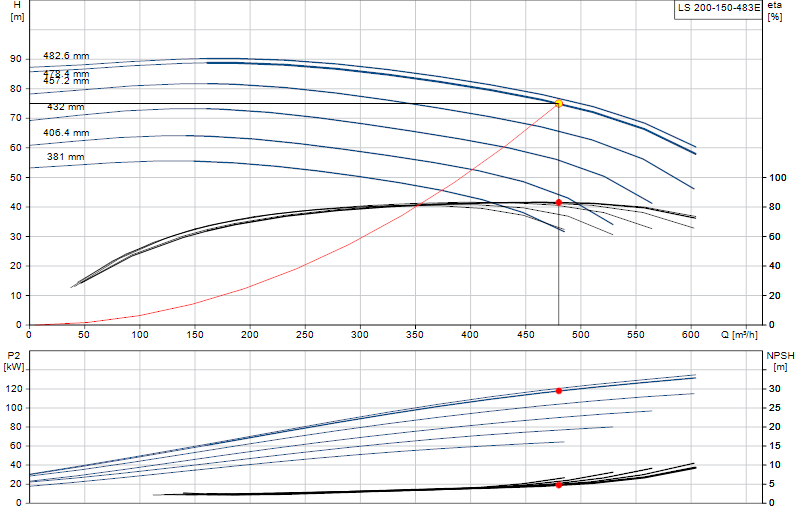
Task: Click the P2 [kW] axis label
Action: [13, 361]
